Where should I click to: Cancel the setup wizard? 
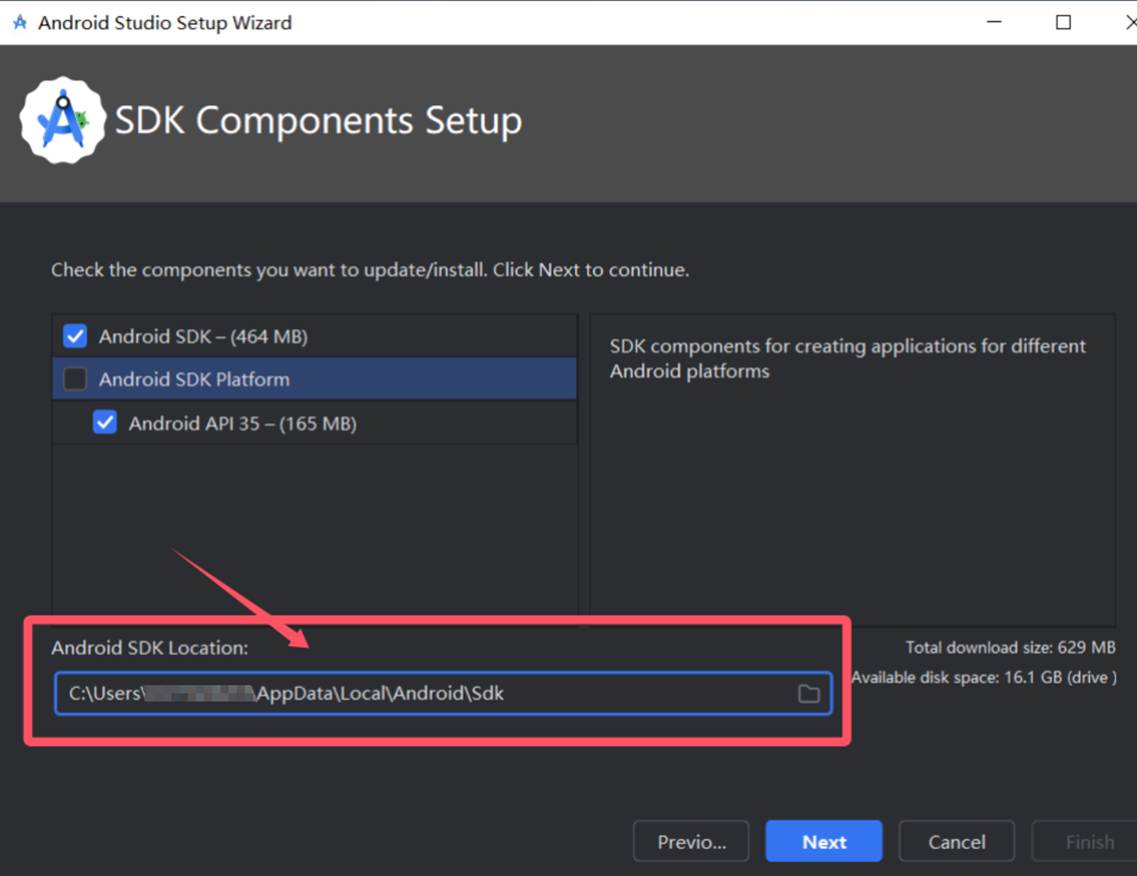(x=956, y=841)
